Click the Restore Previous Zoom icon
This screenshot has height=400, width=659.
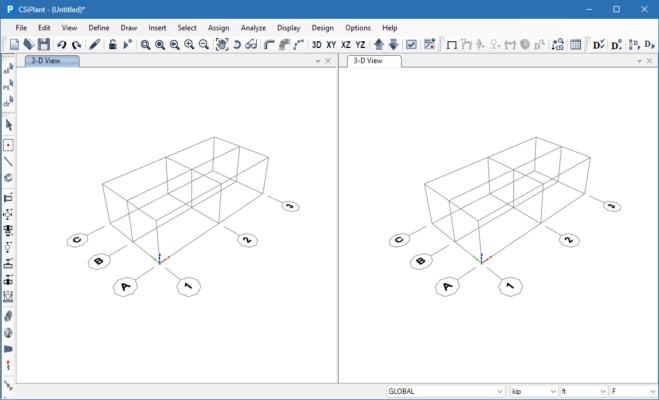(174, 45)
